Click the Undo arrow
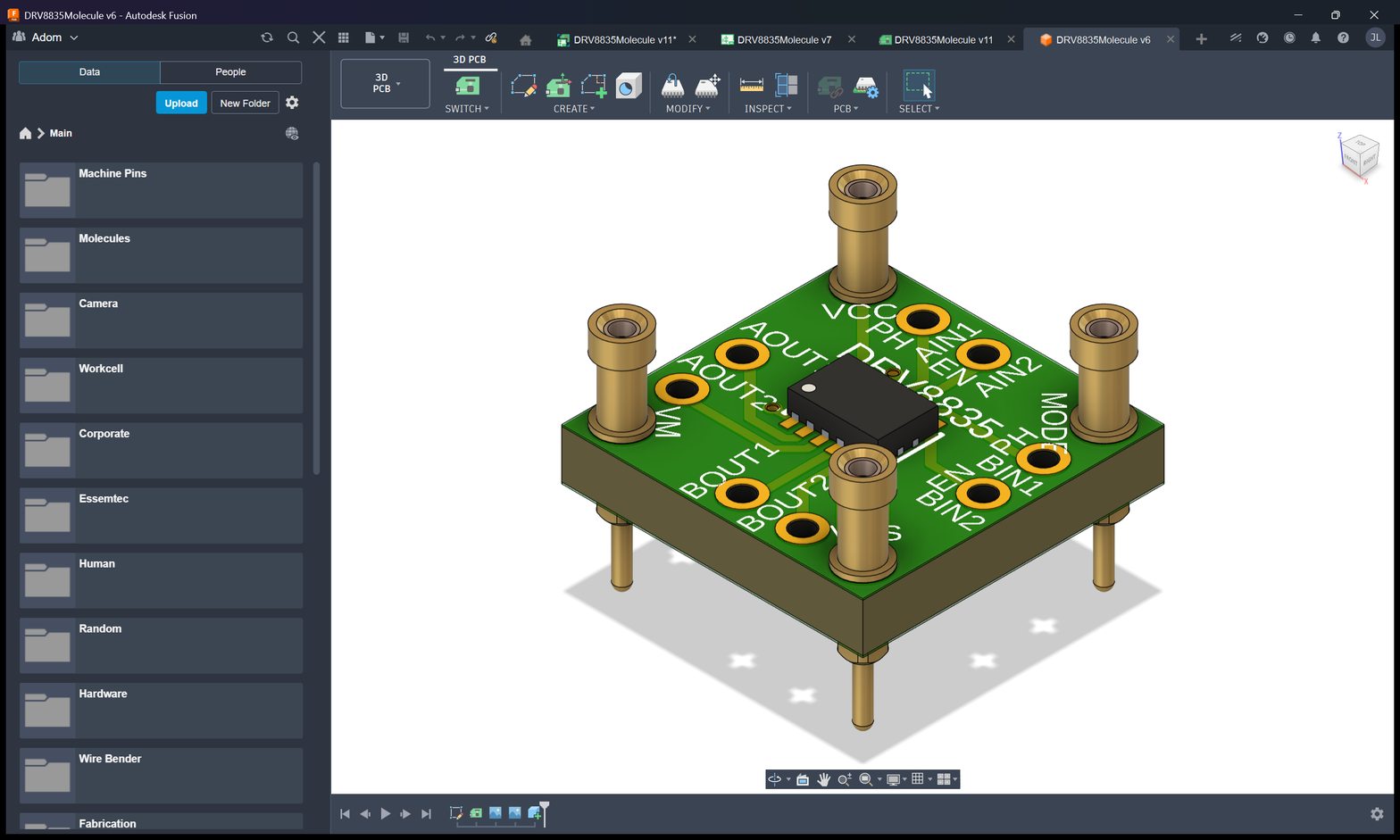 tap(430, 37)
